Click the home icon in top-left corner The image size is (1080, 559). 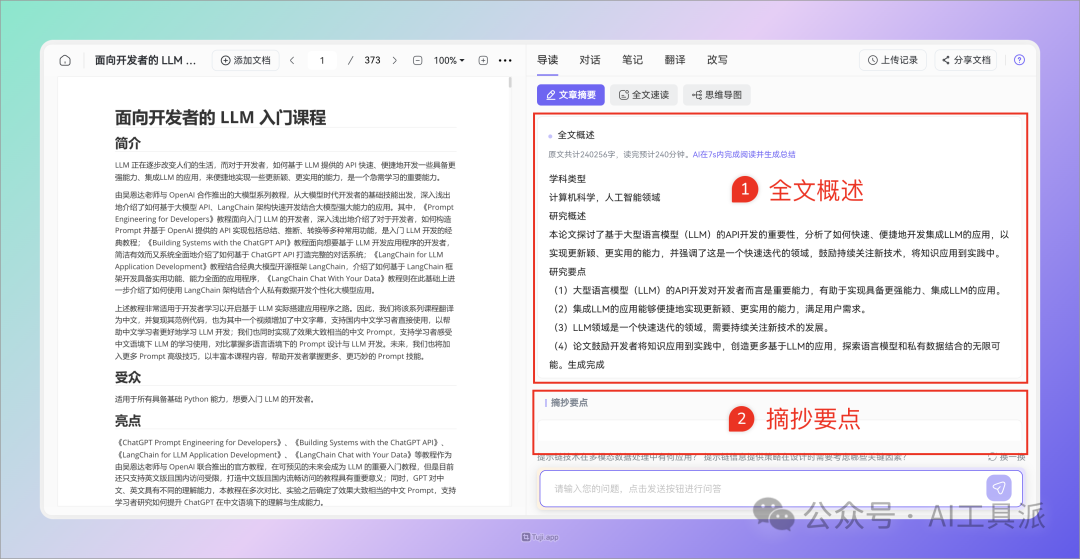point(65,60)
